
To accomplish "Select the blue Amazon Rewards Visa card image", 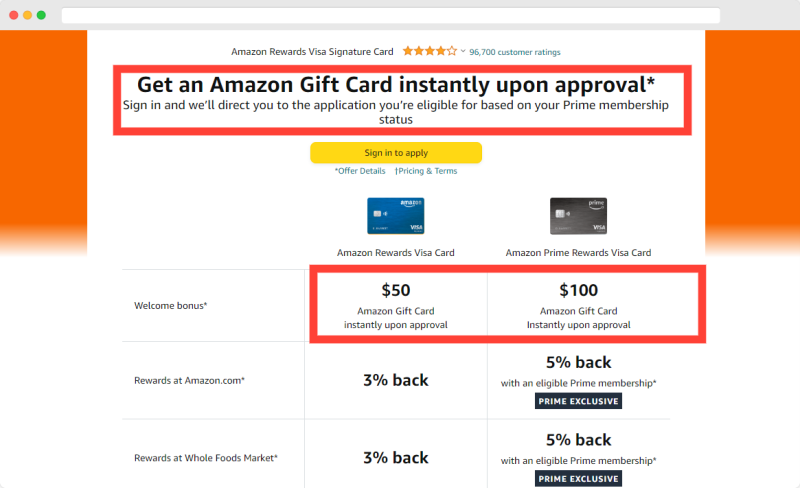I will coord(396,216).
